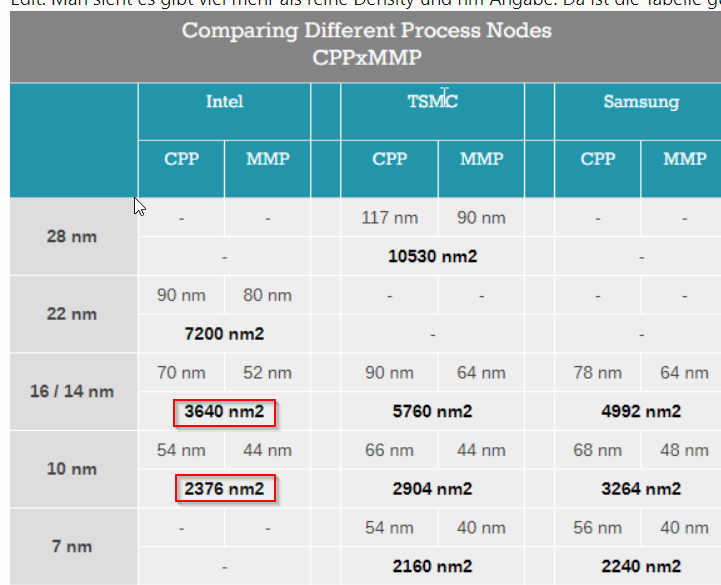
Task: Click TSMC's '44 nm' MMP in 10 nm row
Action: pyautogui.click(x=481, y=450)
